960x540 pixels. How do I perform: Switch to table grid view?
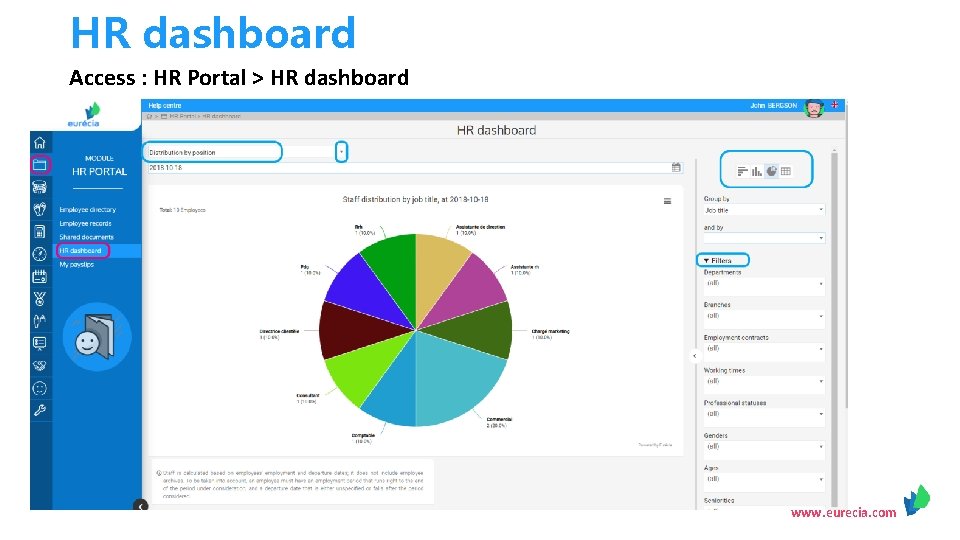(x=786, y=171)
